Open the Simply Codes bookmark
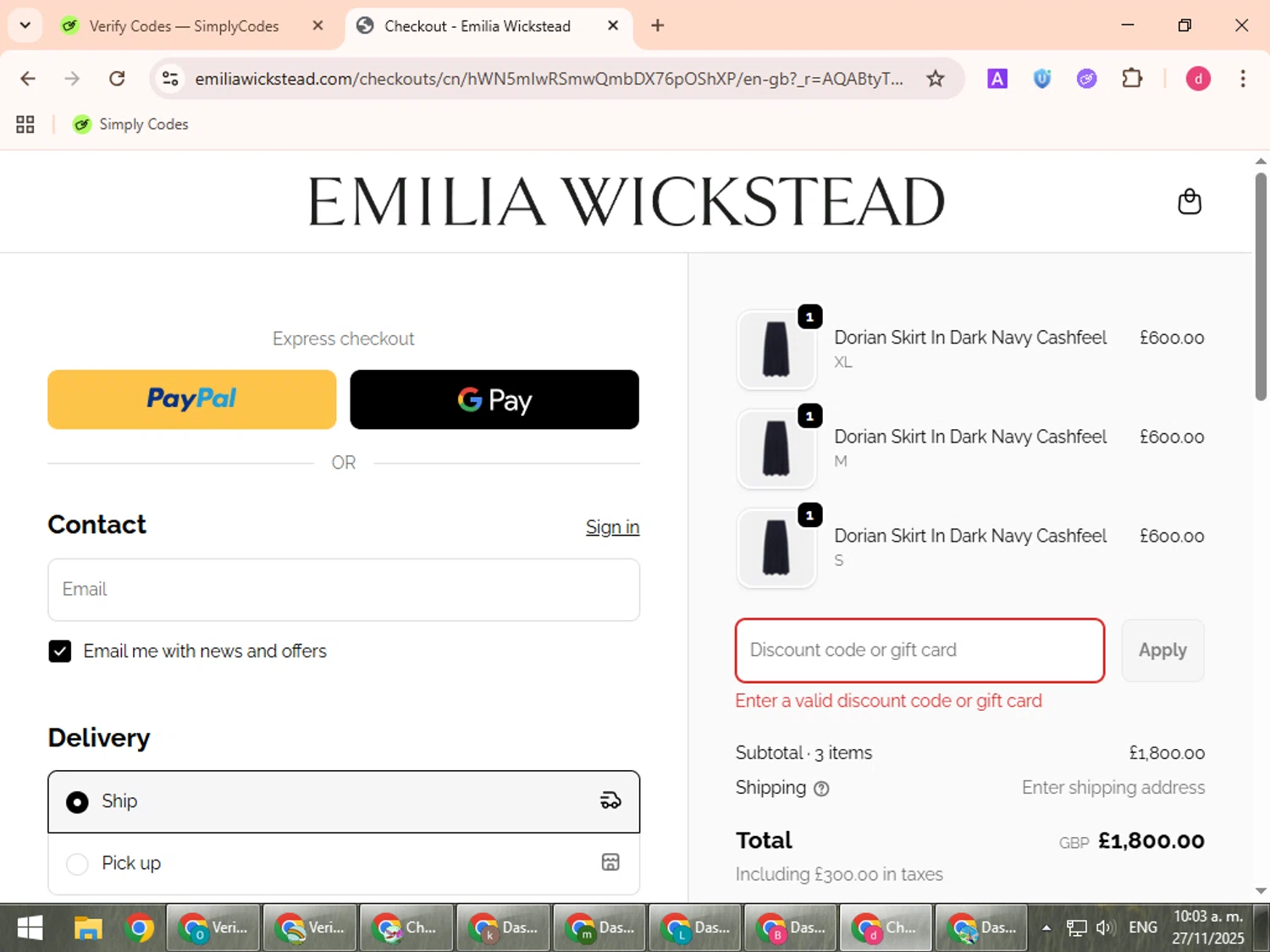Screen dimensions: 1270x952 pos(130,124)
